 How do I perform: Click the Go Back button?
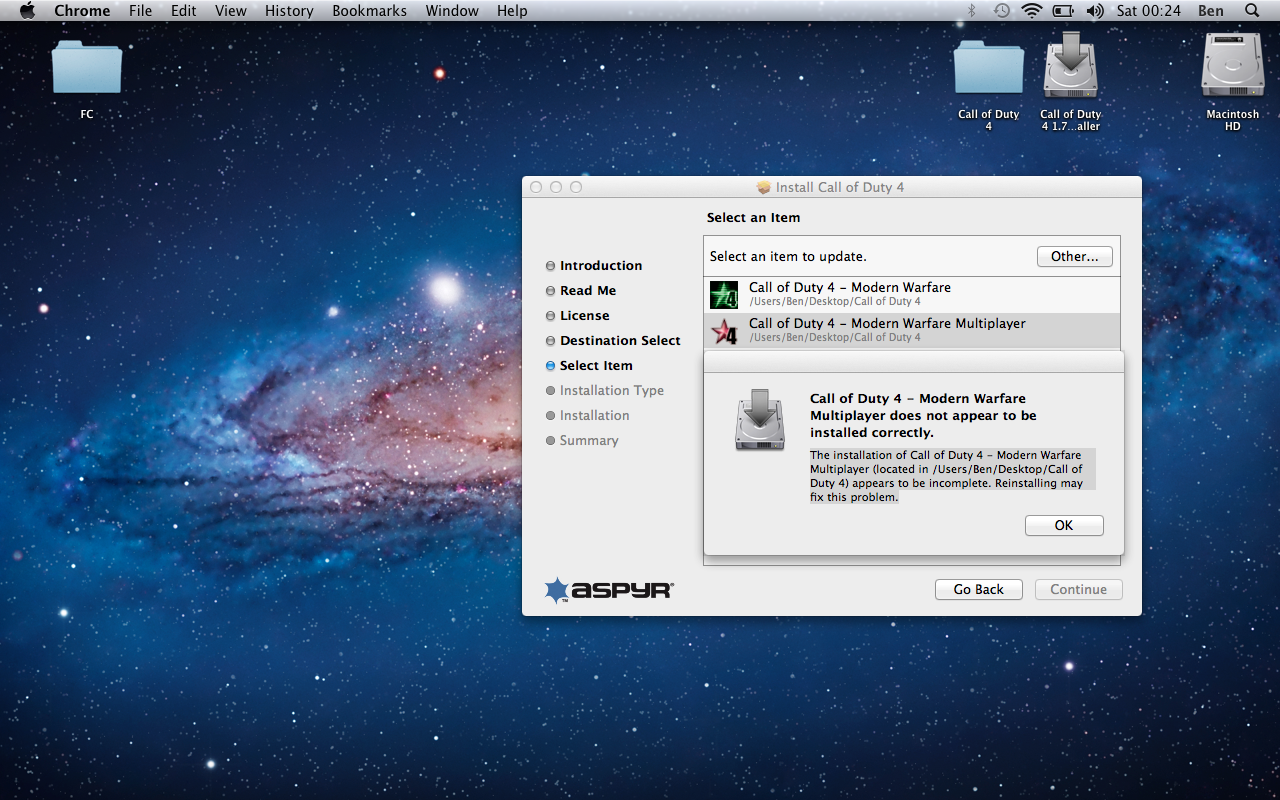pyautogui.click(x=978, y=590)
